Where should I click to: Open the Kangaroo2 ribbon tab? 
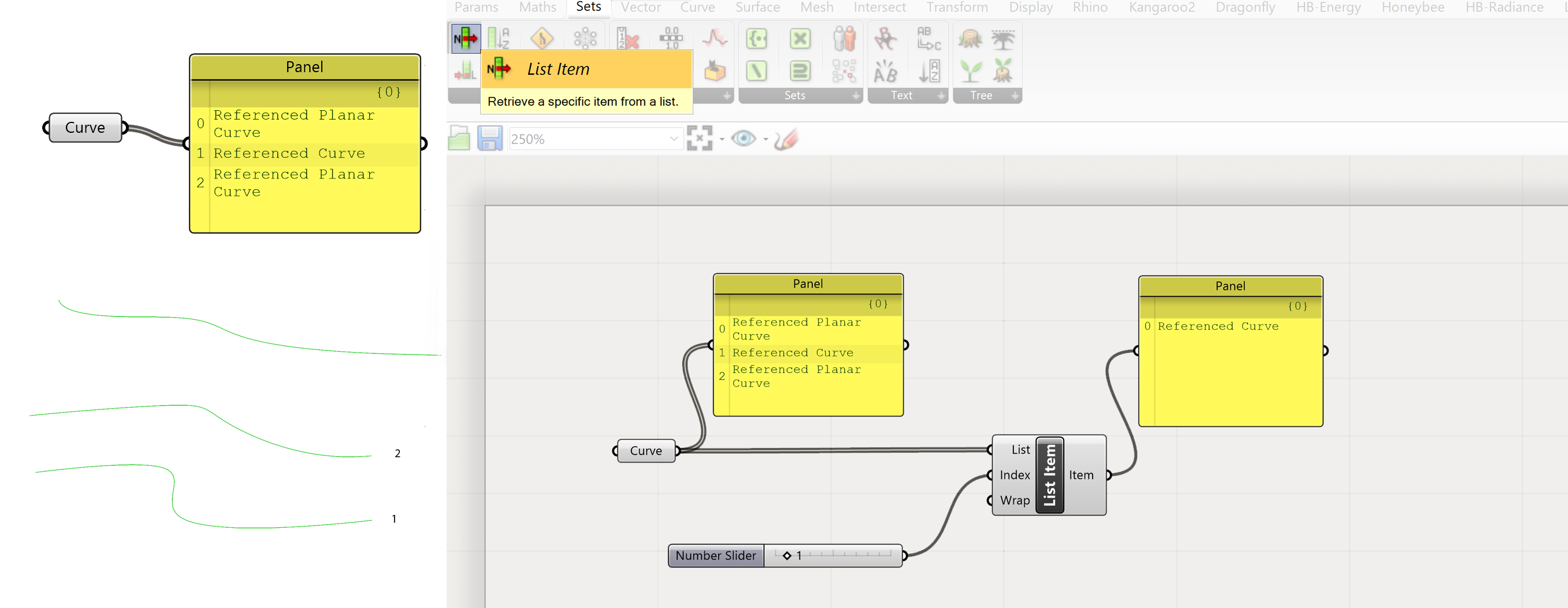coord(1161,8)
